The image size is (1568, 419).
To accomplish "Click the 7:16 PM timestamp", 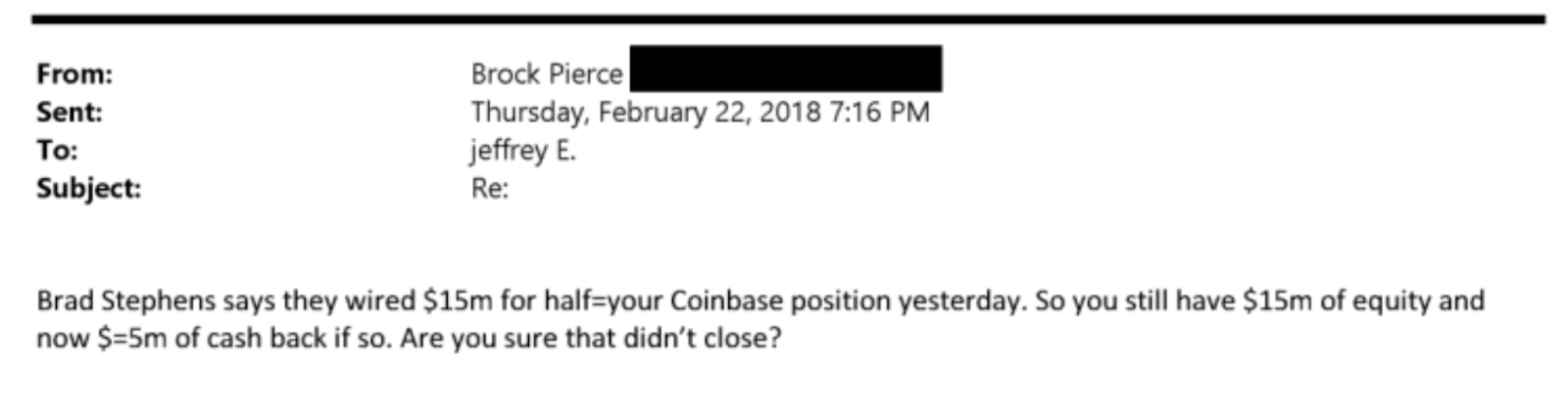I will pos(879,113).
